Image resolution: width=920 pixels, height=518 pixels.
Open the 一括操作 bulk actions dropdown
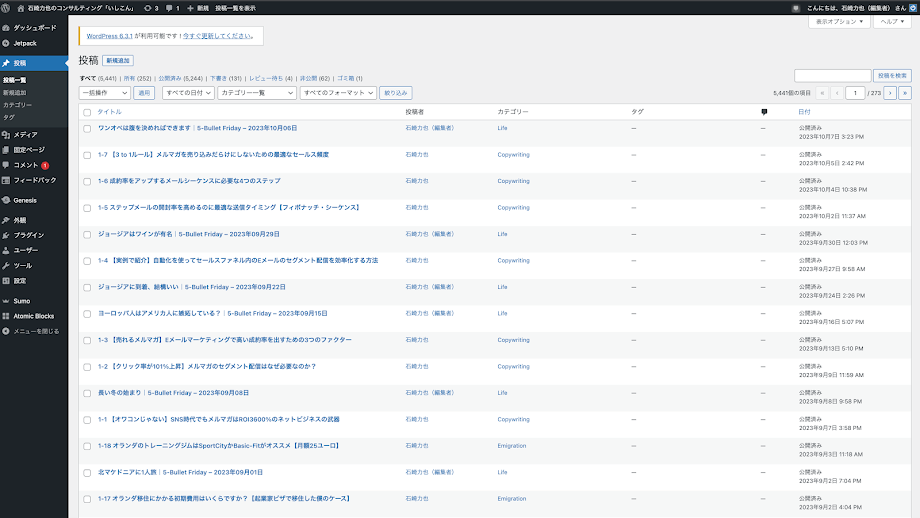click(x=104, y=92)
